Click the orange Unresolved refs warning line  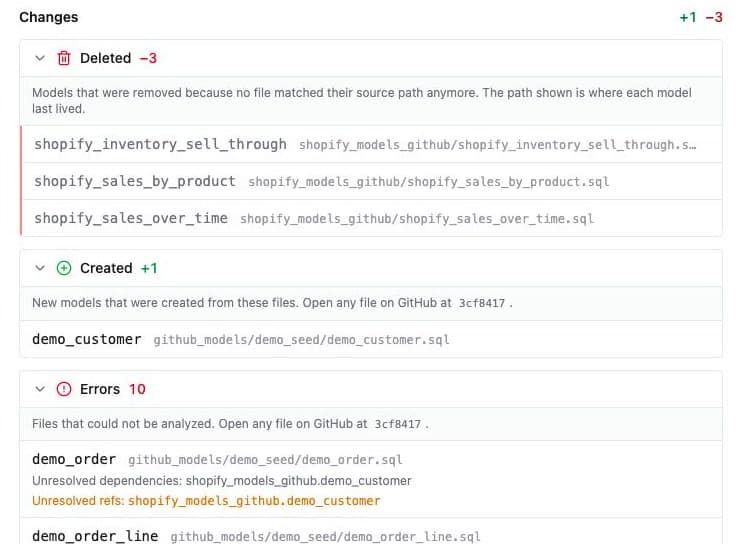coord(206,501)
